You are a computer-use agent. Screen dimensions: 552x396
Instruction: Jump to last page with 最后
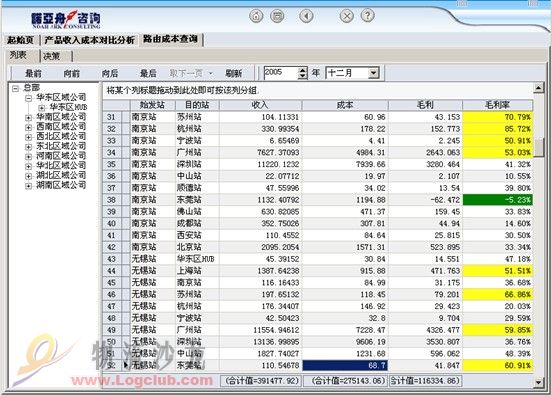click(x=148, y=73)
